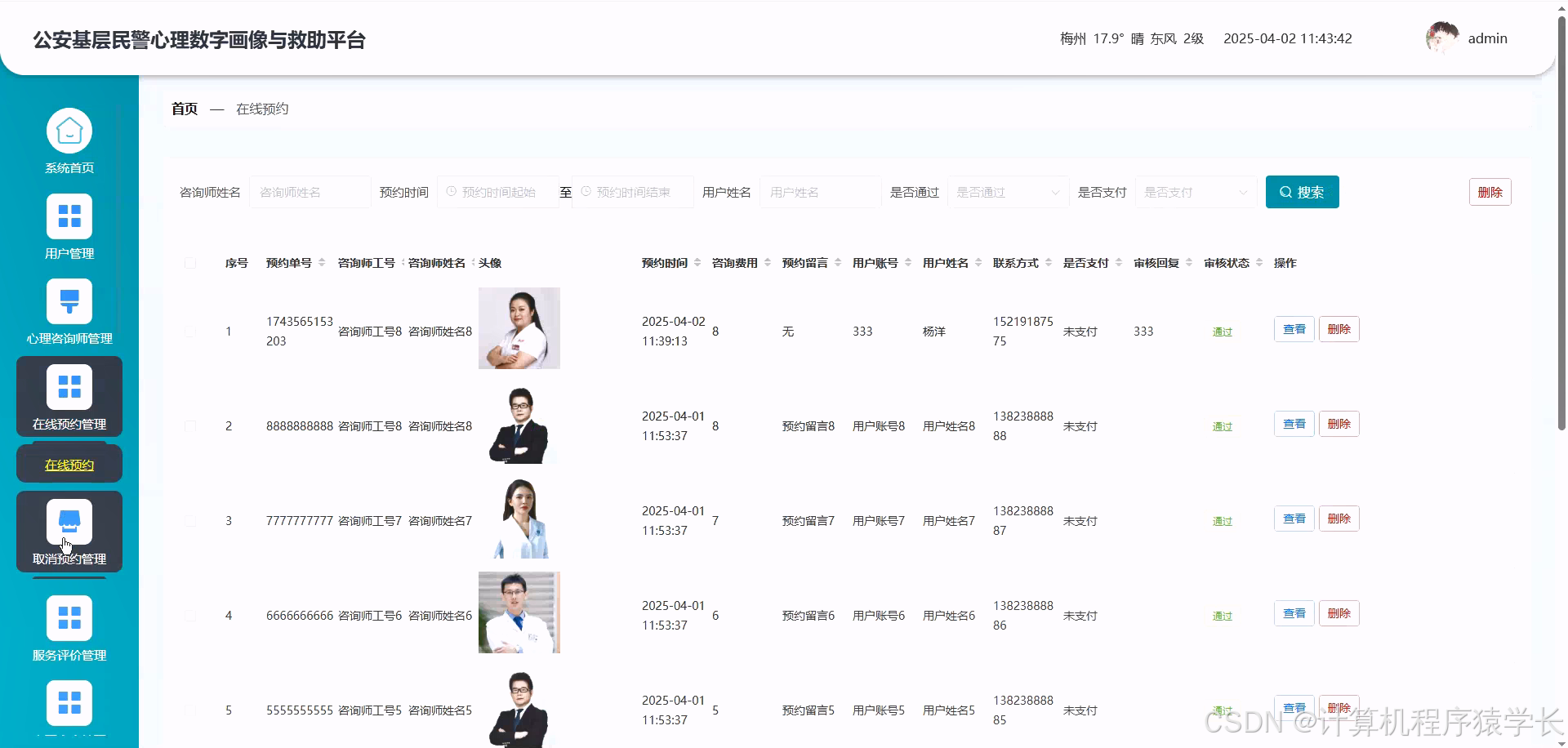Sort the 预约时间 column ascending
This screenshot has height=748, width=1568.
pos(698,258)
